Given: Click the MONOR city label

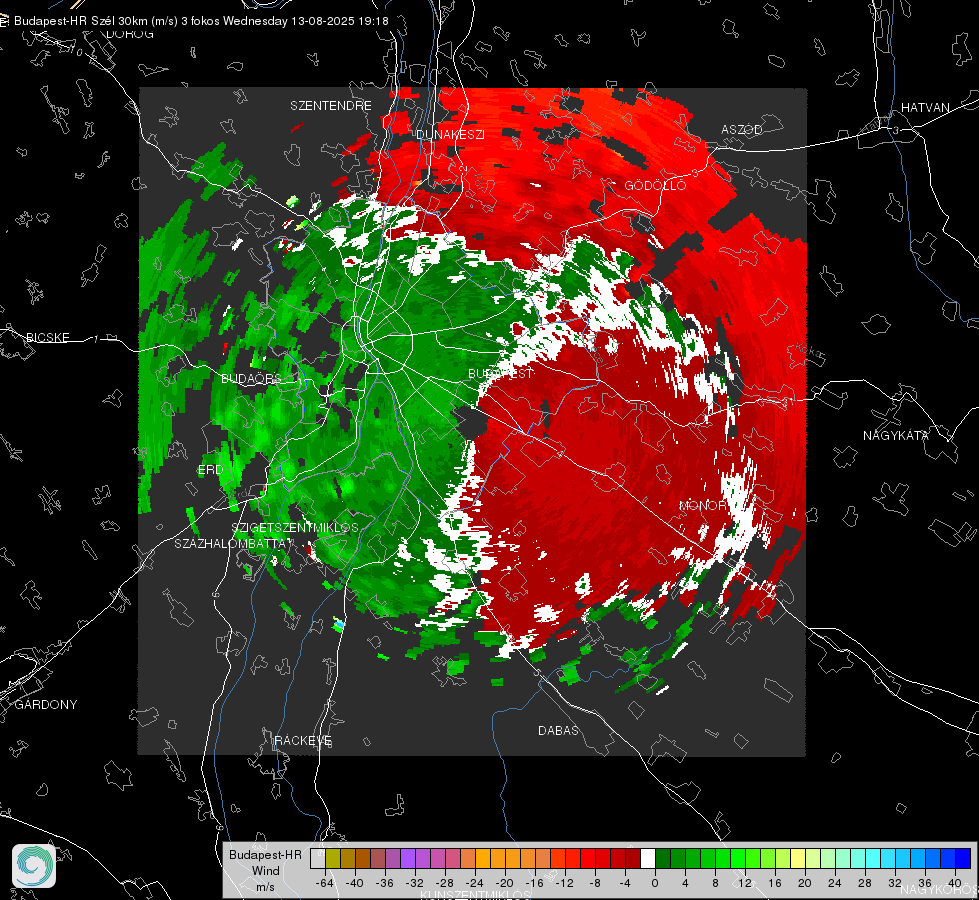Looking at the screenshot, I should tap(703, 505).
